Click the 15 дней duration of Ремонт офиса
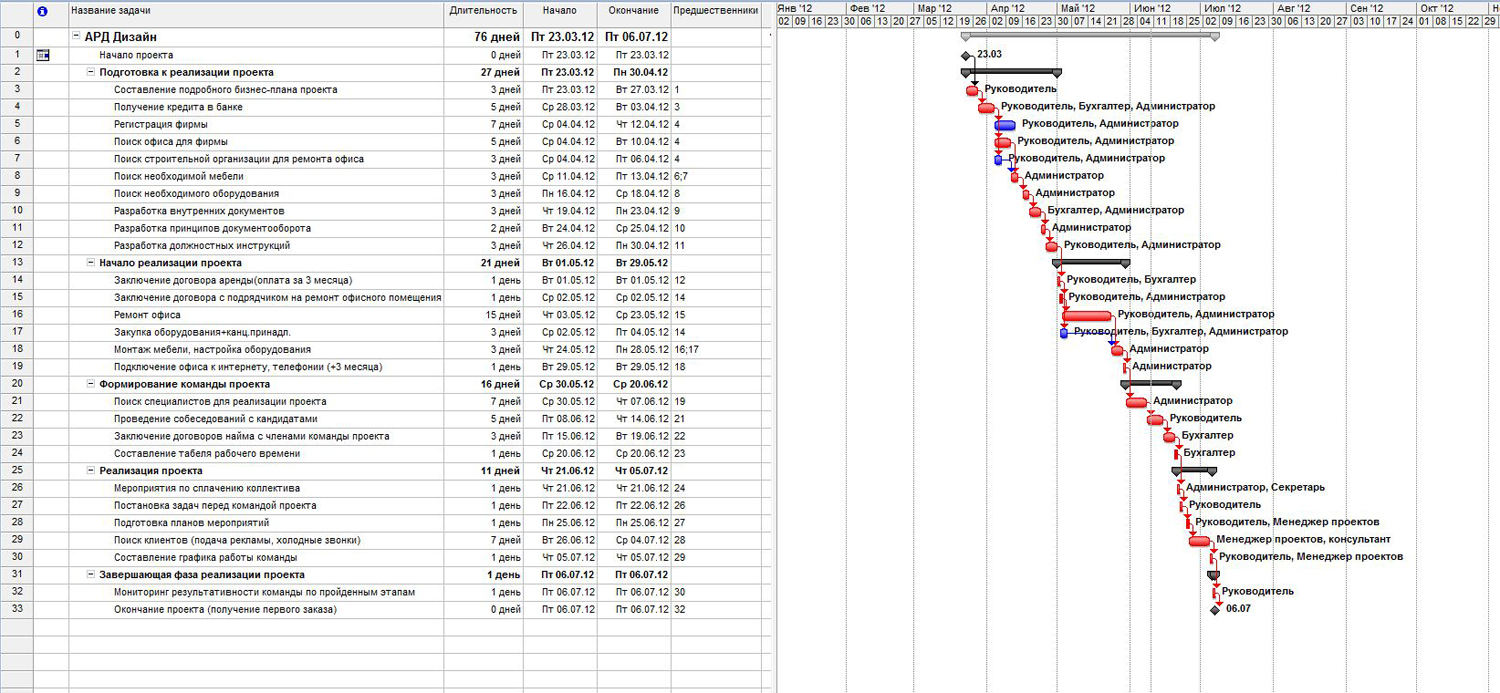Viewport: 1500px width, 693px height. pos(483,315)
